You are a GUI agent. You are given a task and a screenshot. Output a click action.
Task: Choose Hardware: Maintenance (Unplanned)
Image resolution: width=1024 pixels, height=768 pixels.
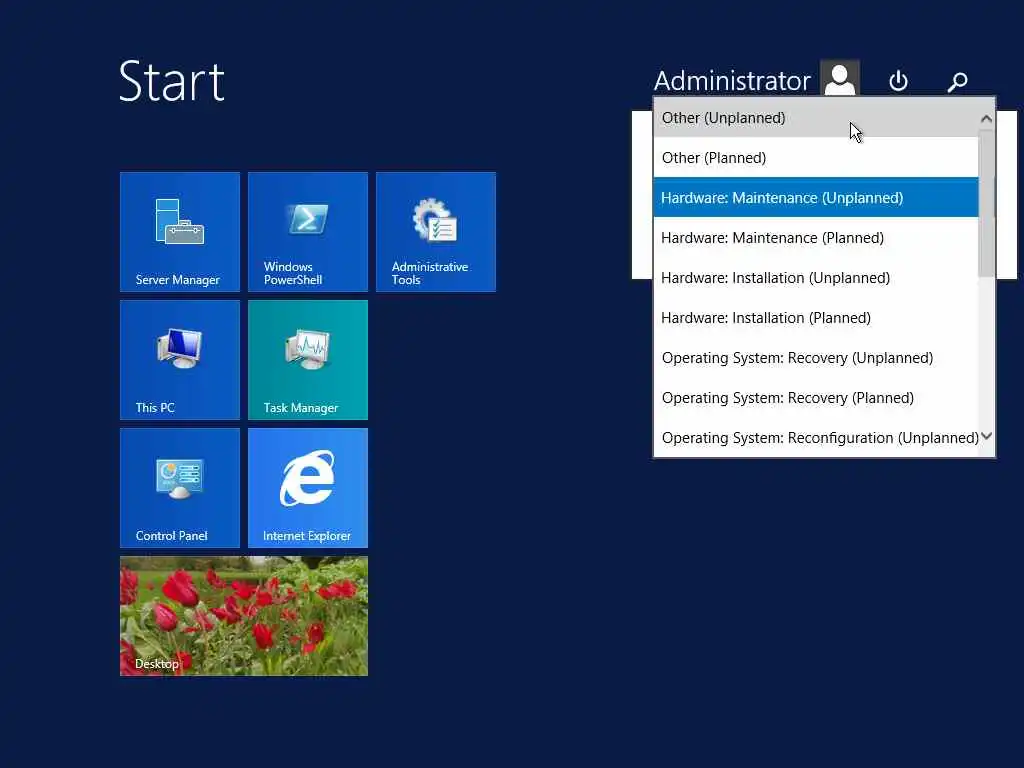816,197
